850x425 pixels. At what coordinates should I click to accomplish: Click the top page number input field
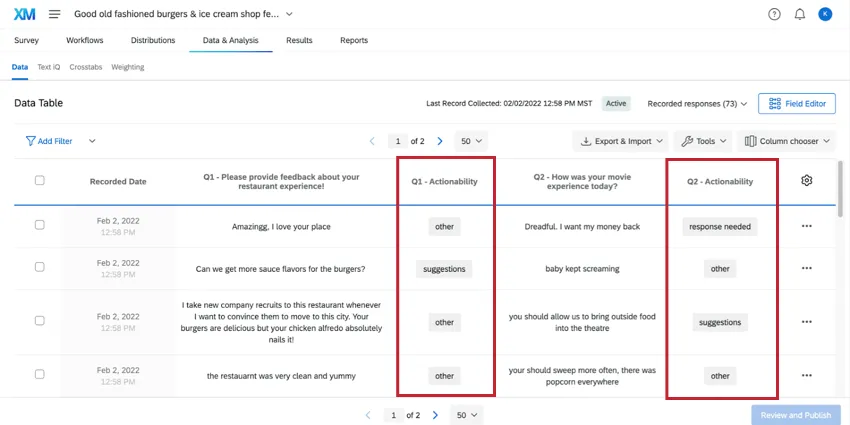[398, 142]
